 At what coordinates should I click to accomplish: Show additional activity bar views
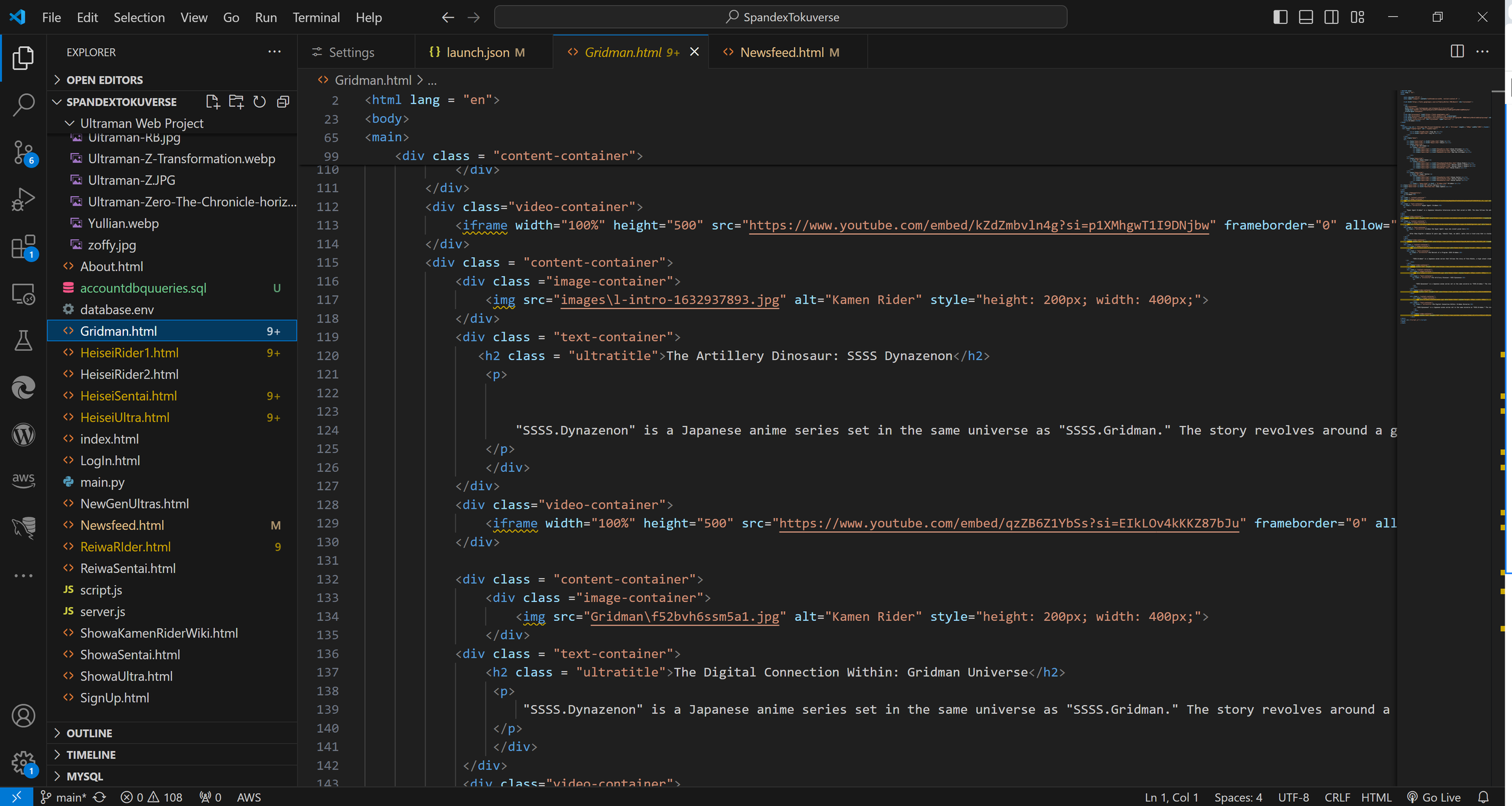point(23,575)
